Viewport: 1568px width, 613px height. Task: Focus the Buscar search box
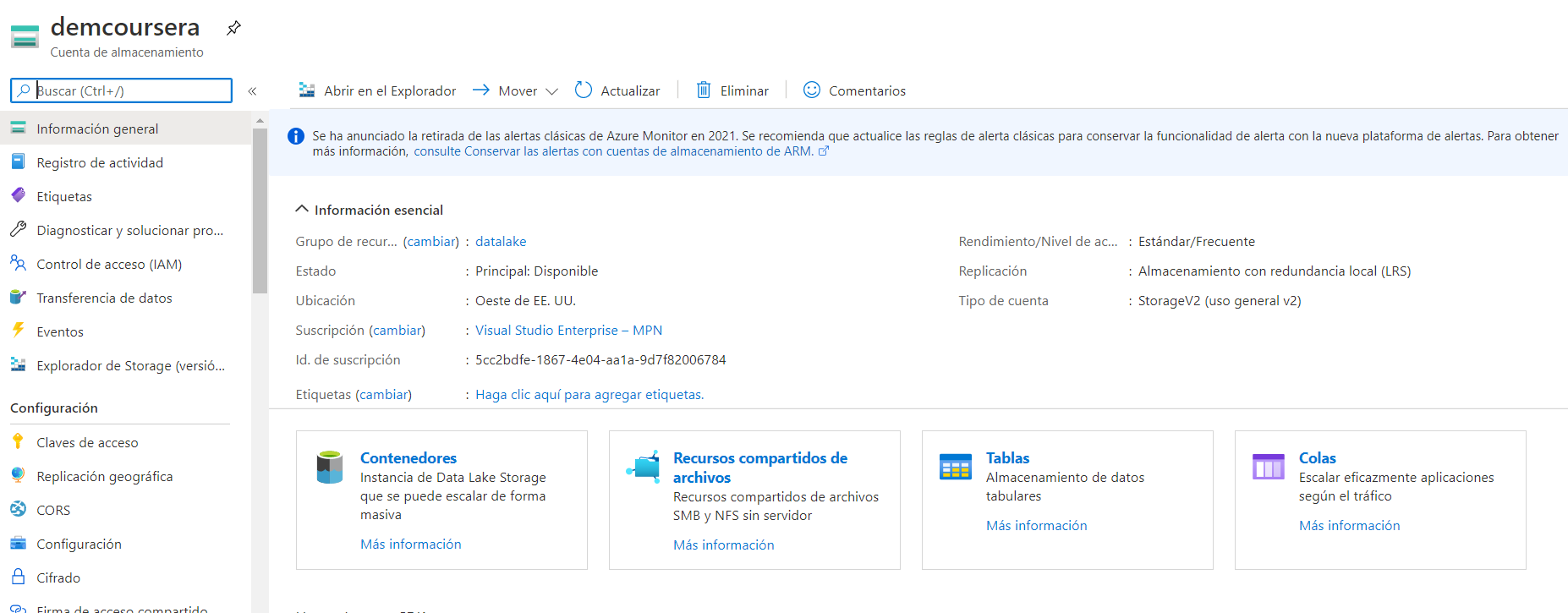[x=121, y=90]
